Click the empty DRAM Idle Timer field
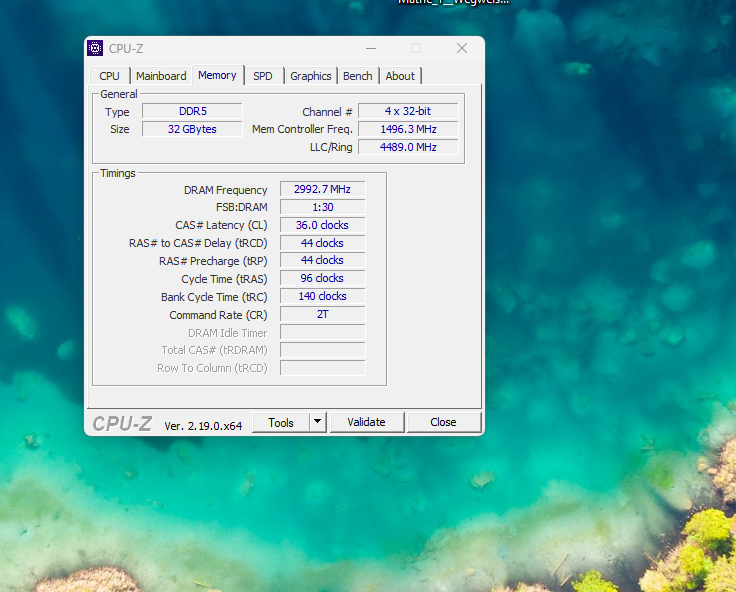 coord(322,332)
